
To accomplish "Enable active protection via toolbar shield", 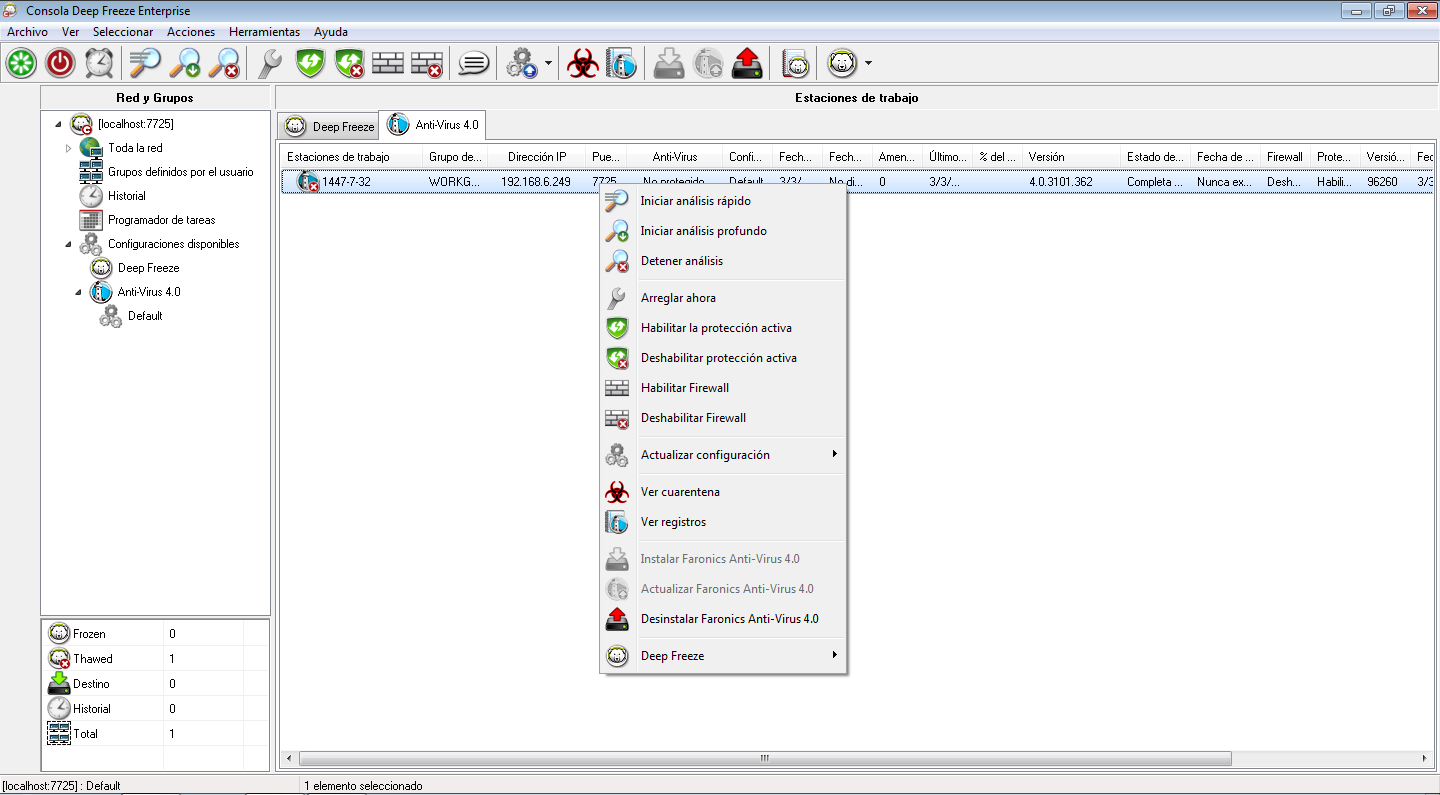I will pos(311,64).
